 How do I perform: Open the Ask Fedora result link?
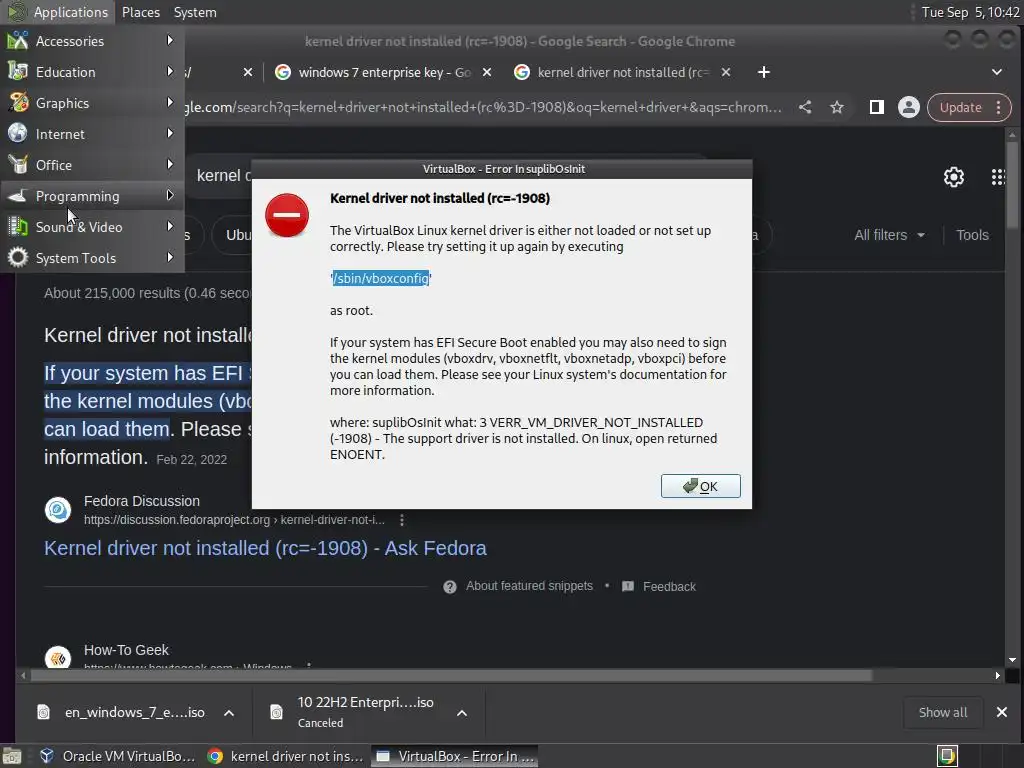click(x=265, y=548)
